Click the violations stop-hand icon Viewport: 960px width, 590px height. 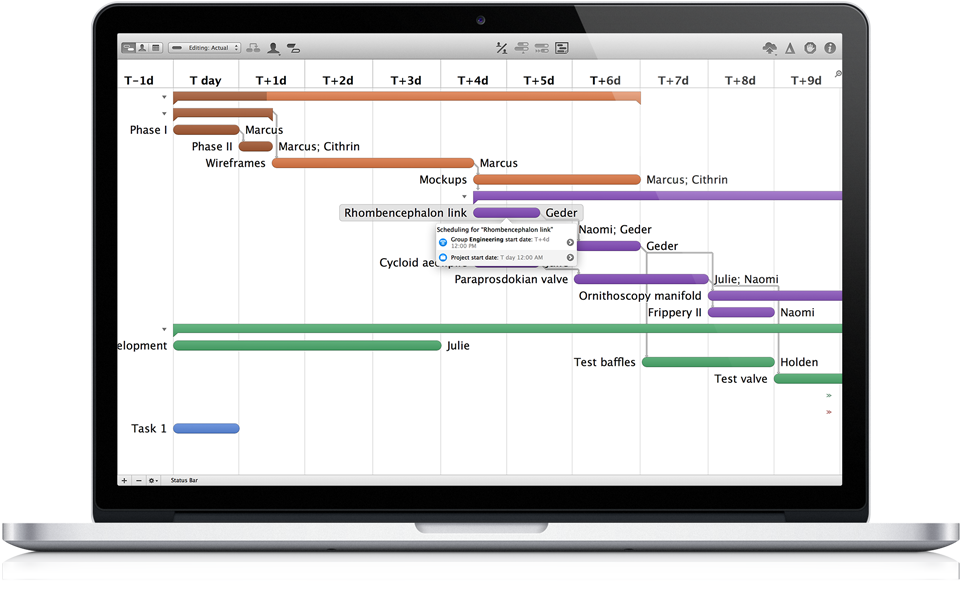click(810, 48)
